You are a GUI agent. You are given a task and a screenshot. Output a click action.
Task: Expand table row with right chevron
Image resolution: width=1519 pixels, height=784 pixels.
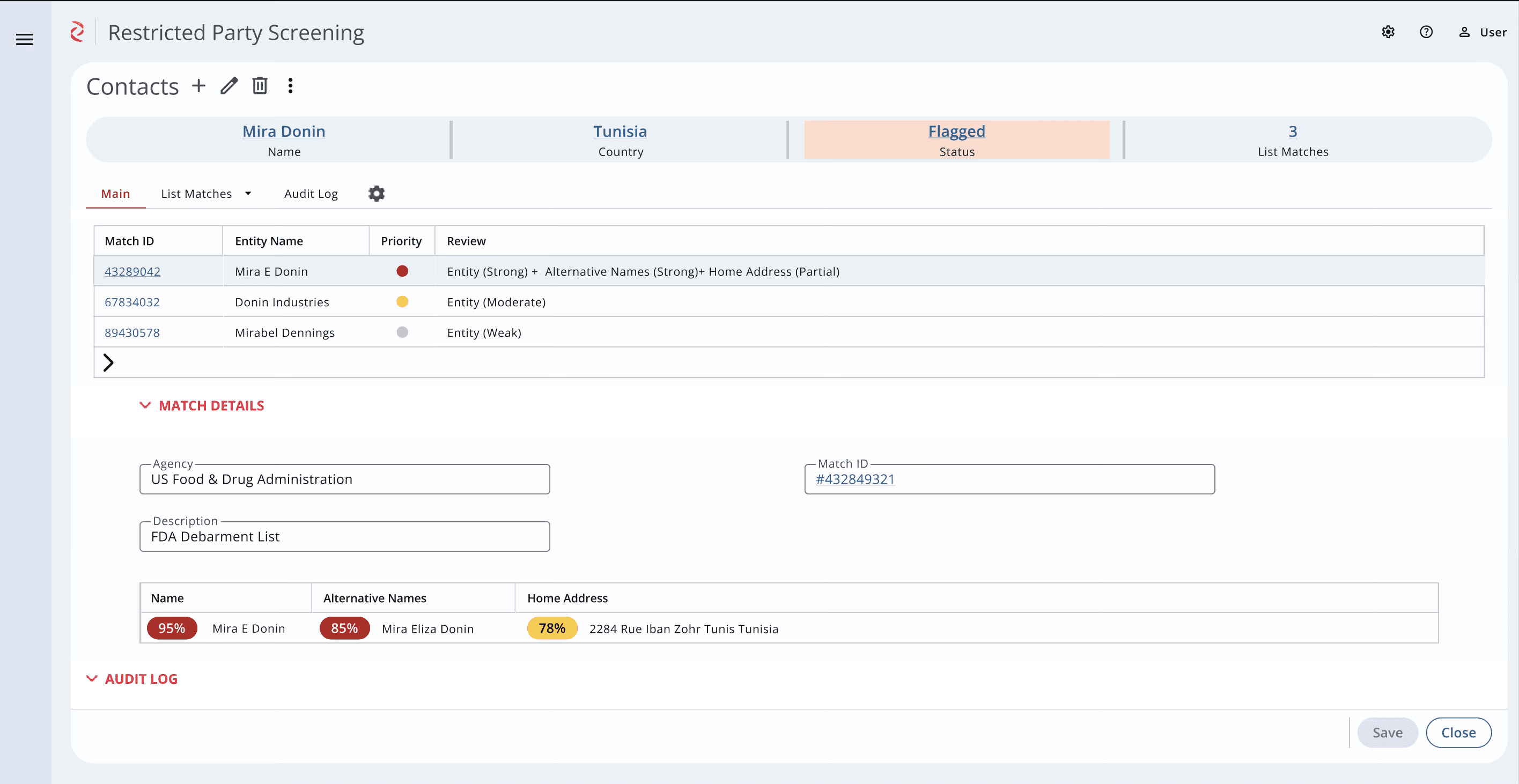108,363
